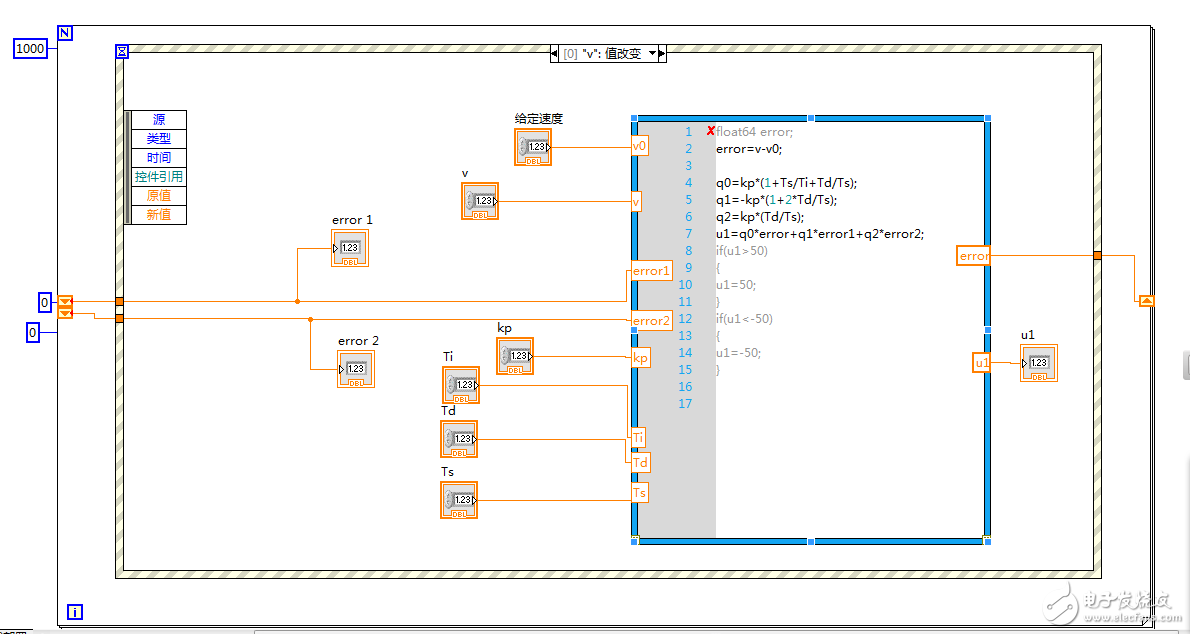The width and height of the screenshot is (1190, 634).
Task: Click the right output tunnel of event structure
Action: point(1097,255)
